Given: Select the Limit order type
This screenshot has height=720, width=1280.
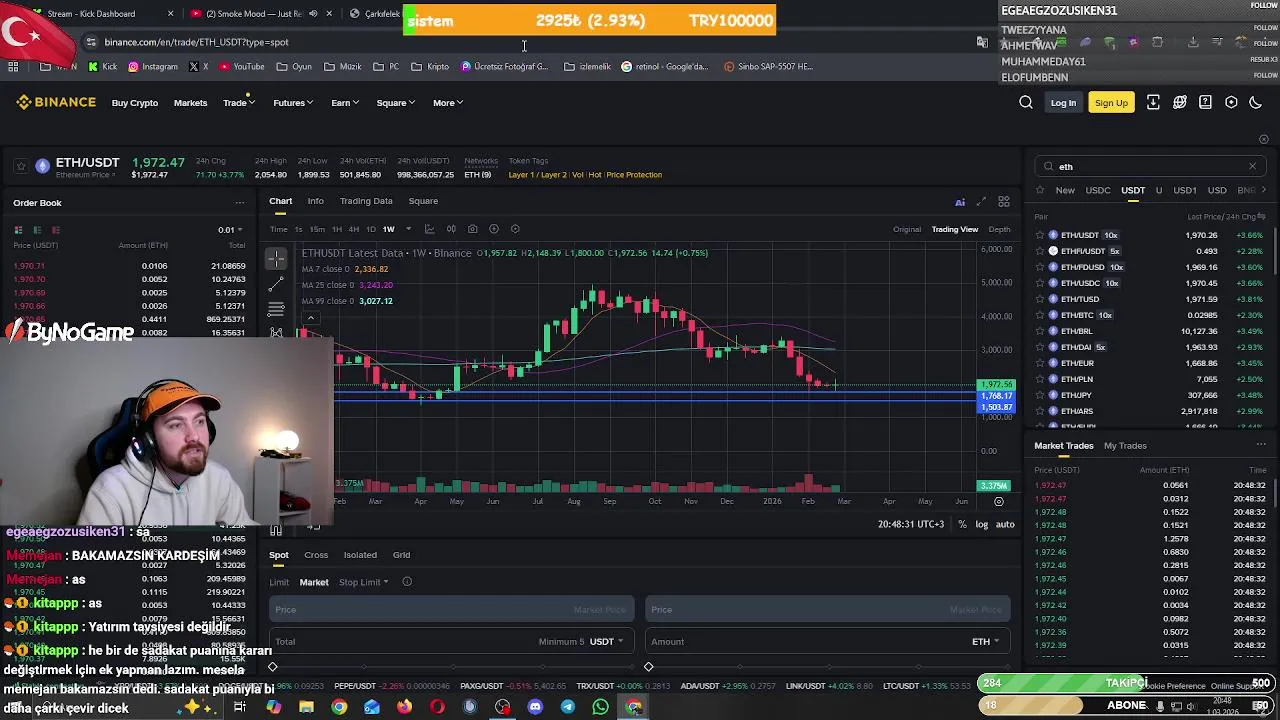Looking at the screenshot, I should click(x=279, y=582).
